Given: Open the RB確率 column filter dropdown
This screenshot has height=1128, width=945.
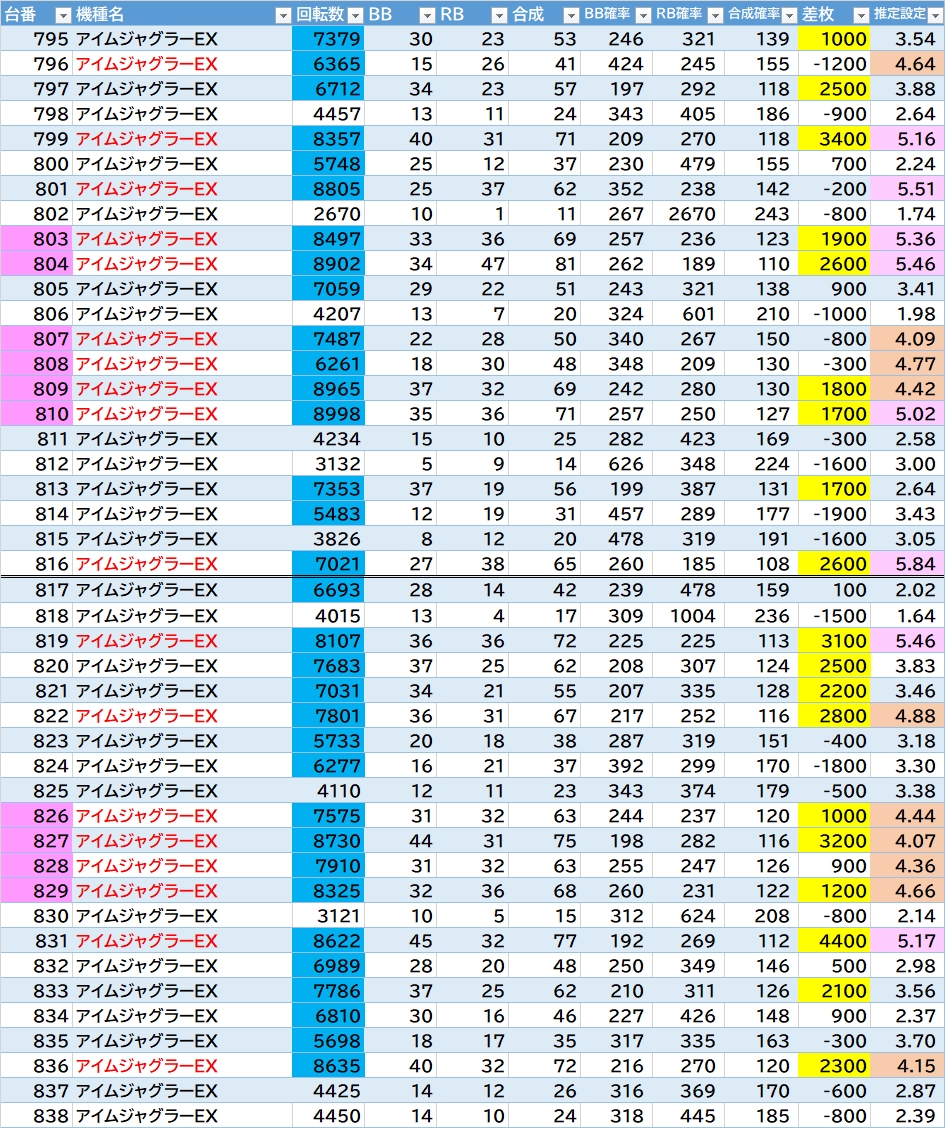Looking at the screenshot, I should click(715, 15).
